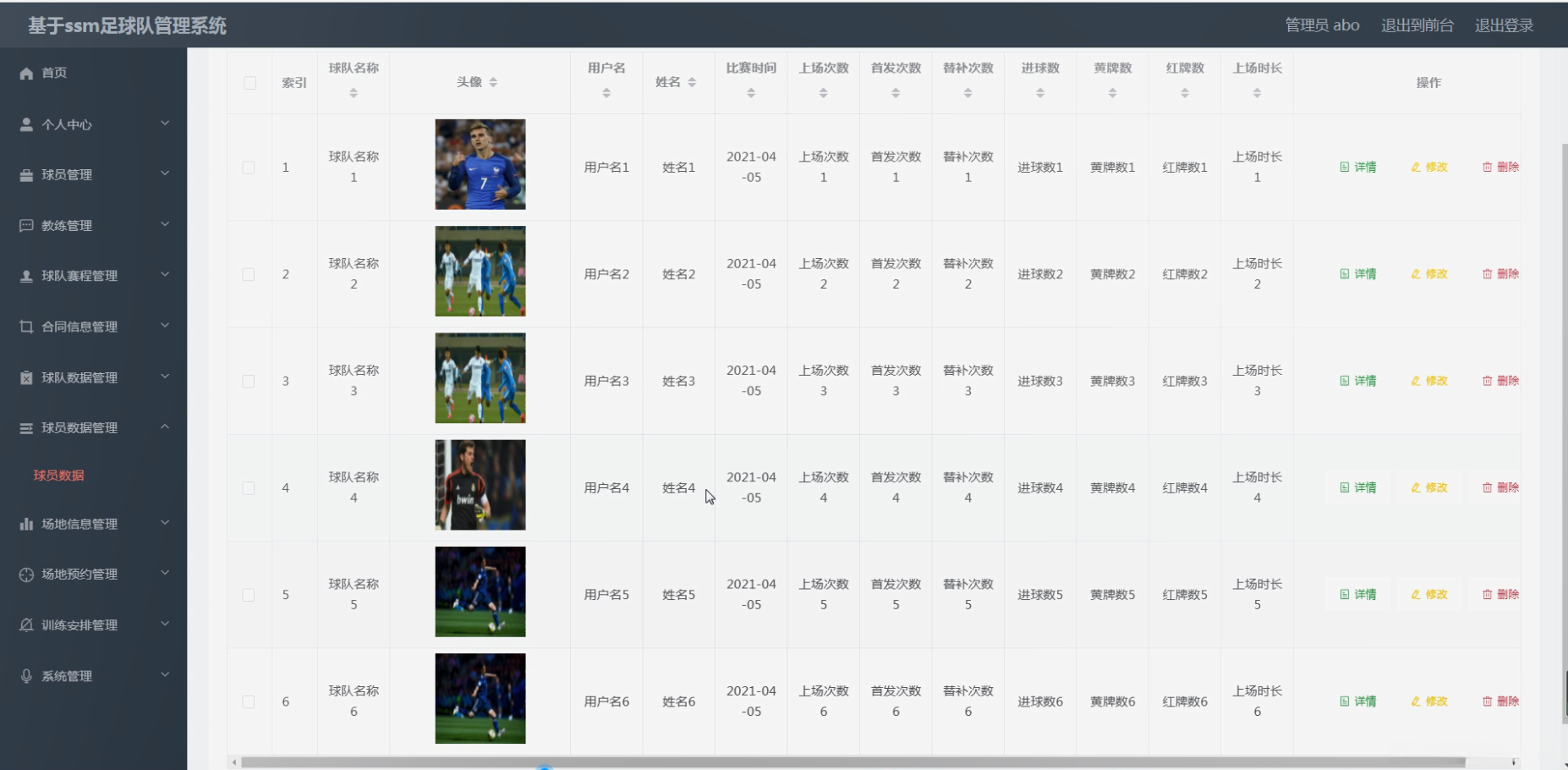Check the select-all checkbox in table header

pos(249,83)
